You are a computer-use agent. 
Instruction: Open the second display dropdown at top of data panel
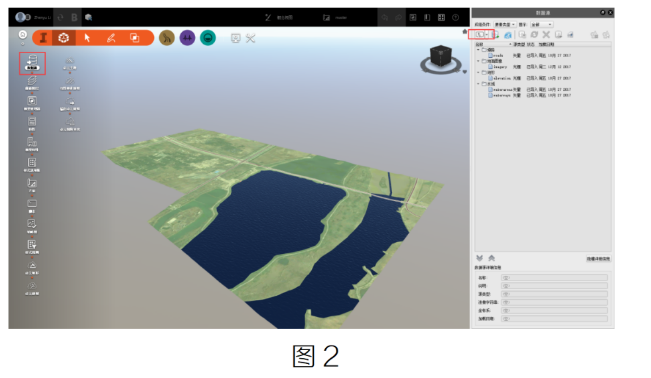click(x=542, y=25)
